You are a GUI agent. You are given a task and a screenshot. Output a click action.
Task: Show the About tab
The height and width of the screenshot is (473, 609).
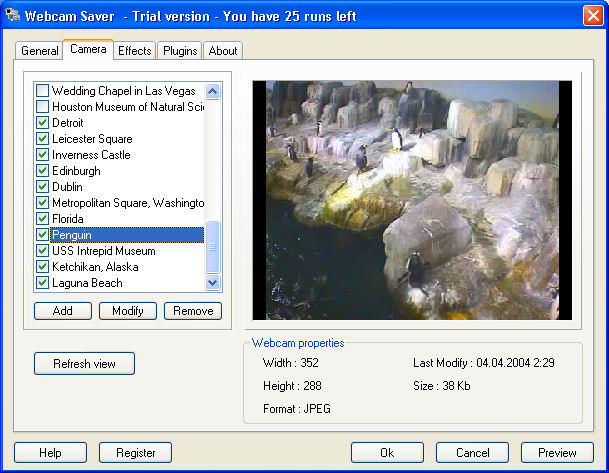[x=222, y=51]
